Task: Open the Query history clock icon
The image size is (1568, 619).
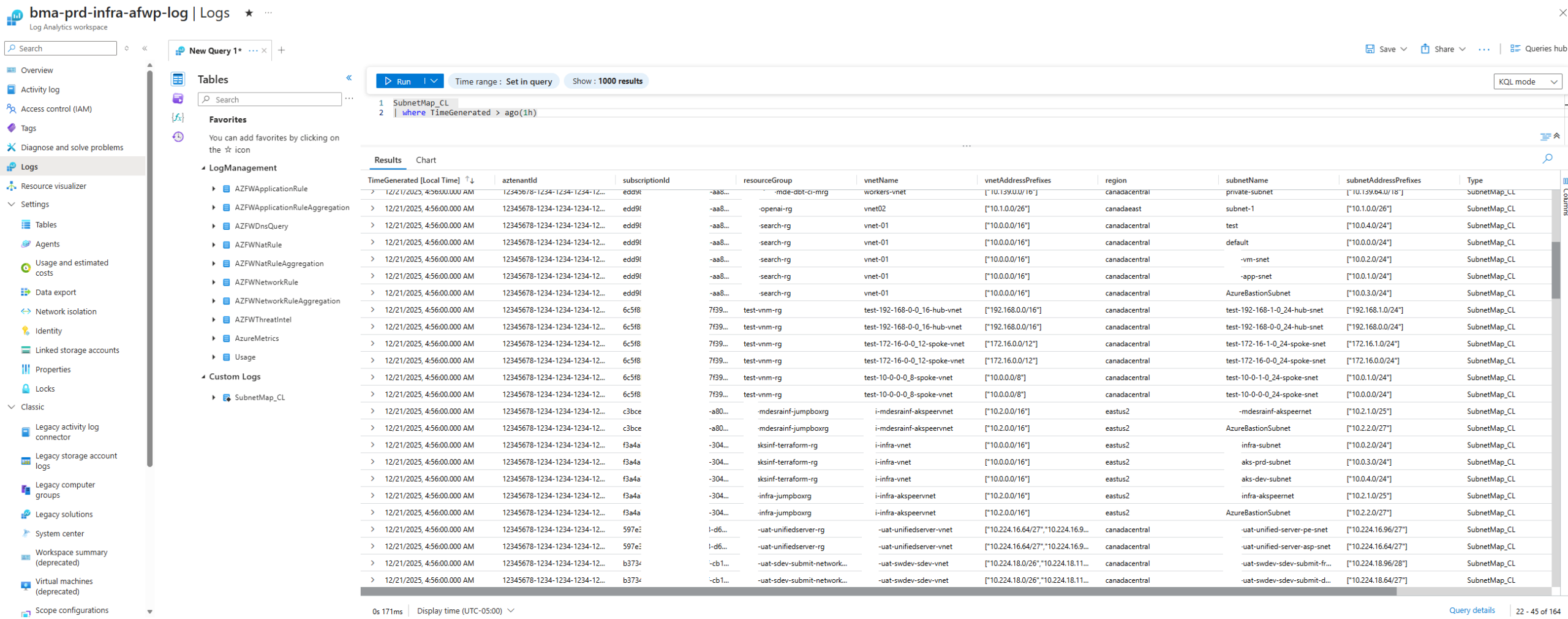Action: pos(178,137)
